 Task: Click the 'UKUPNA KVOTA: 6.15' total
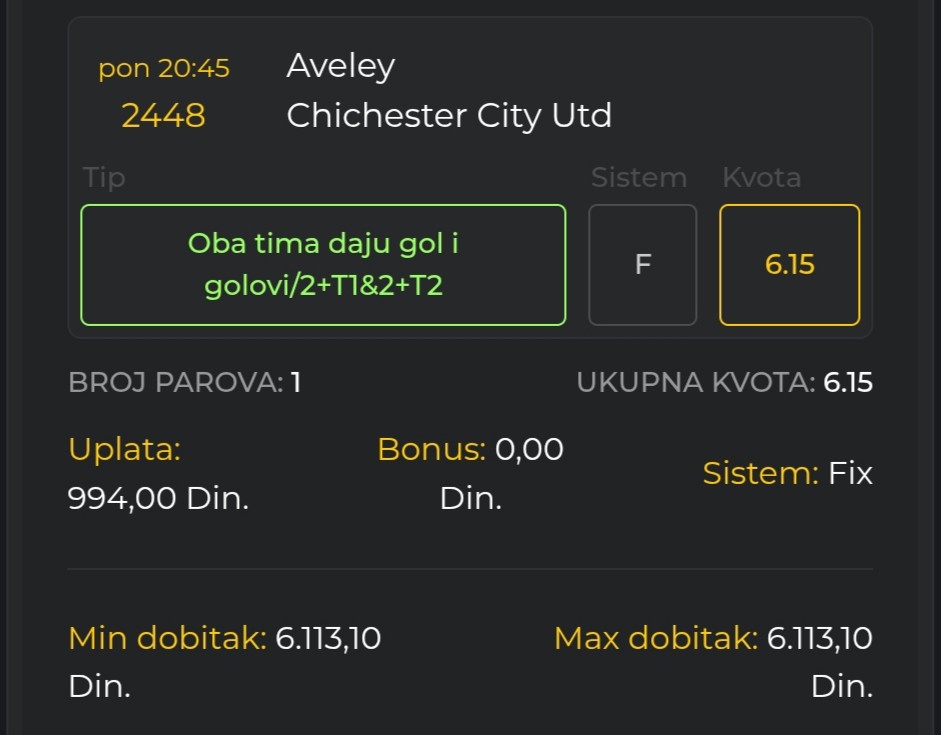pos(724,383)
